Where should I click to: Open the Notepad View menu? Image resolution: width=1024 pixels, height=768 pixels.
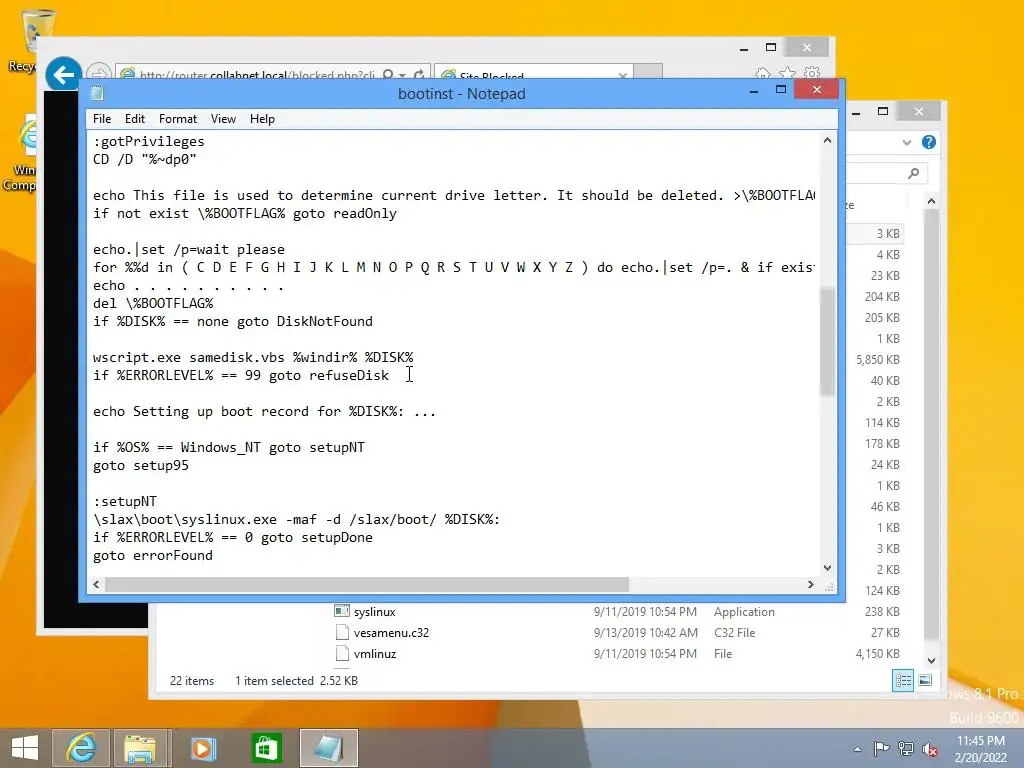[x=223, y=119]
